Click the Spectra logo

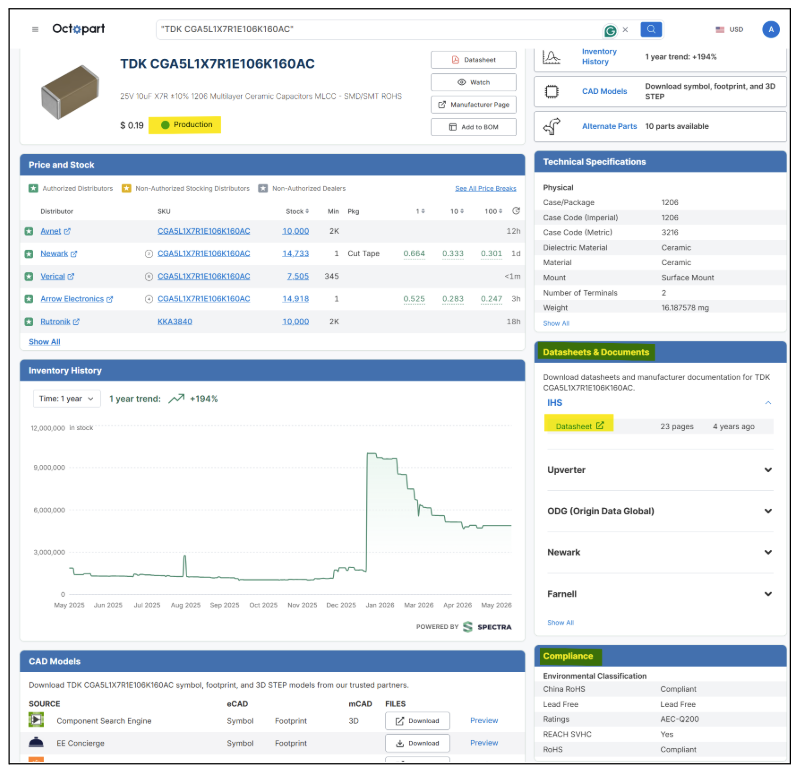[x=487, y=627]
